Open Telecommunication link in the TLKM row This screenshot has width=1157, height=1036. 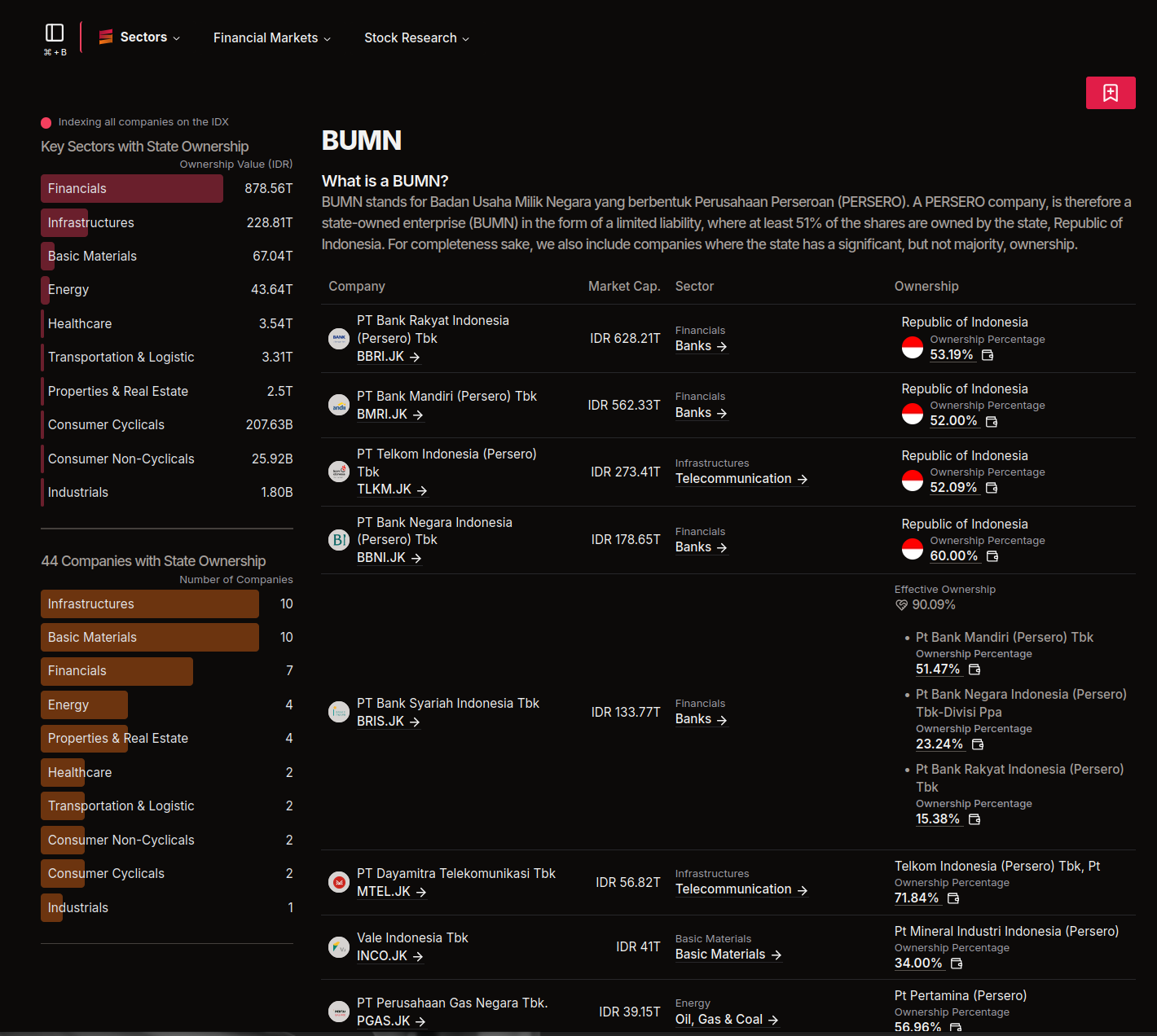pyautogui.click(x=741, y=479)
